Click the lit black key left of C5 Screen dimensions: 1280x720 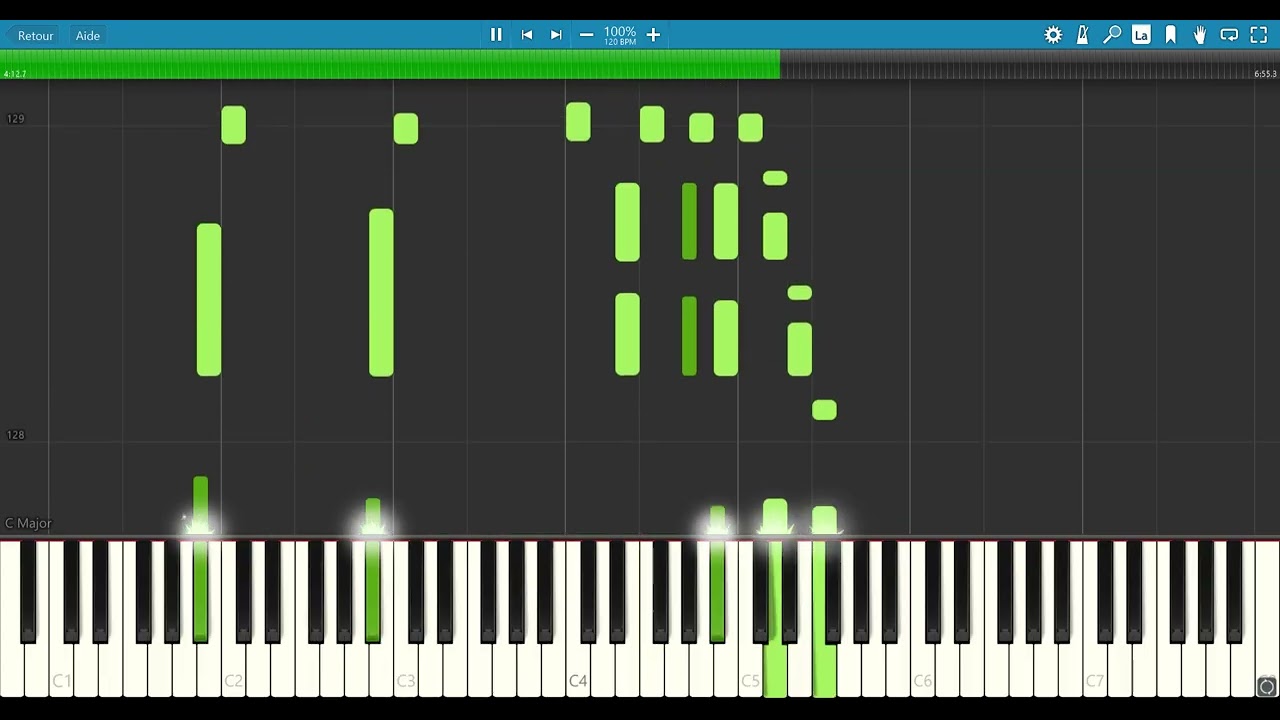click(x=717, y=590)
